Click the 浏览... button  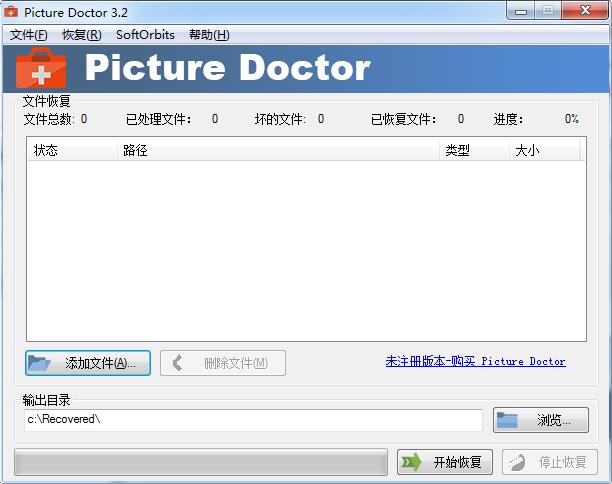pos(541,420)
